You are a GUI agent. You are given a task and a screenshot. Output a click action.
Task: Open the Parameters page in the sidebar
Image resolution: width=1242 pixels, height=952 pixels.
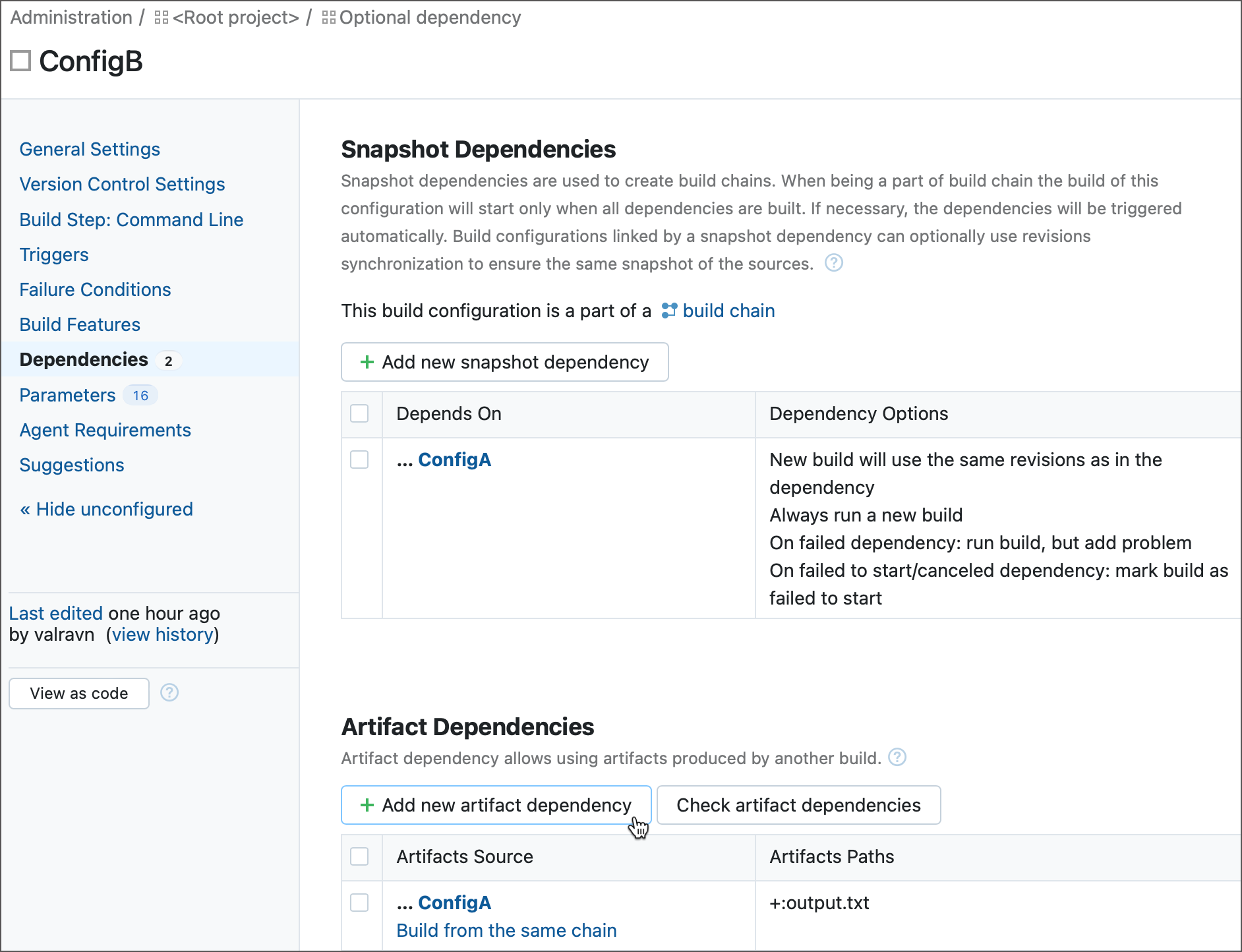[67, 394]
